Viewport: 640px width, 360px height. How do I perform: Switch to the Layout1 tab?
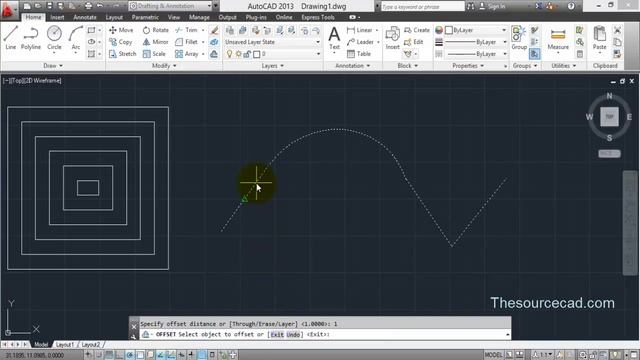64,345
